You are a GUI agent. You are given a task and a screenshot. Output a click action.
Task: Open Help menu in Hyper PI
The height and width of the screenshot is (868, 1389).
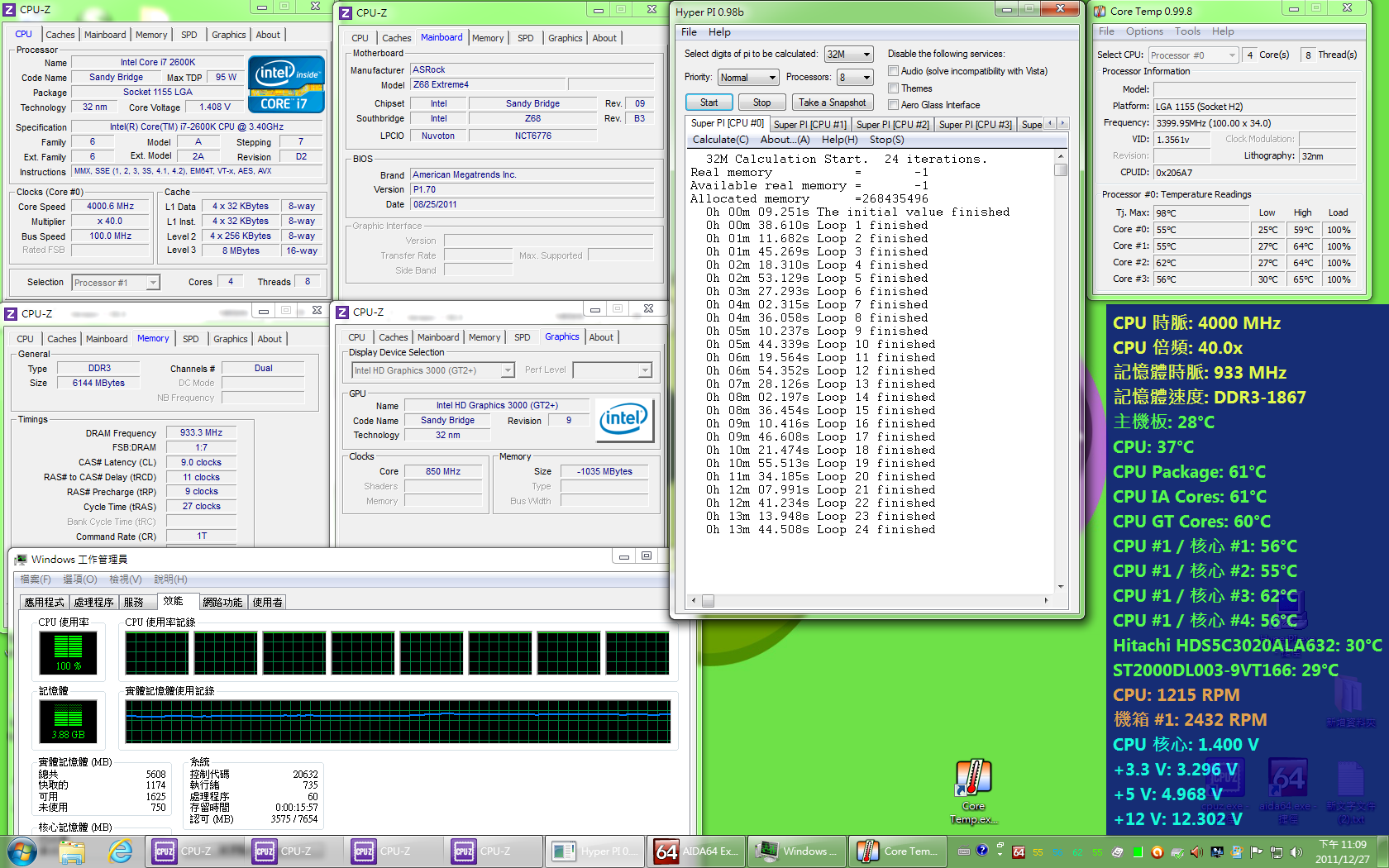coord(719,32)
